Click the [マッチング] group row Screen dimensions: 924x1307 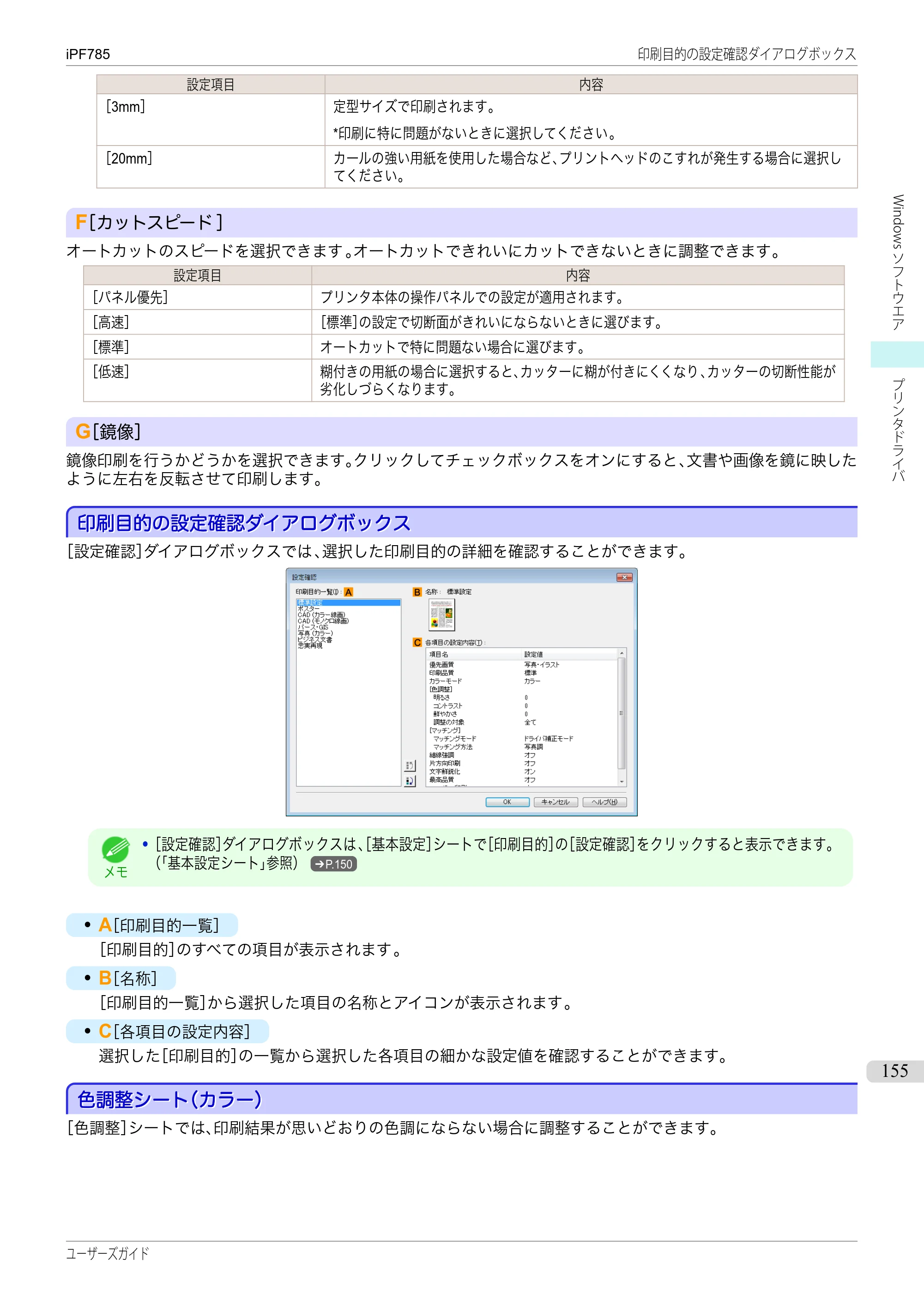tap(522, 730)
